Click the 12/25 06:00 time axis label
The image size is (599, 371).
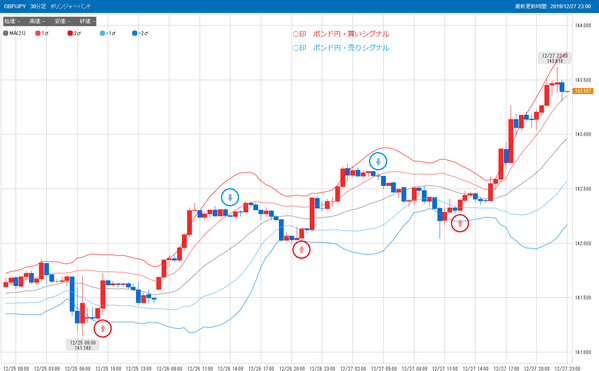77,368
